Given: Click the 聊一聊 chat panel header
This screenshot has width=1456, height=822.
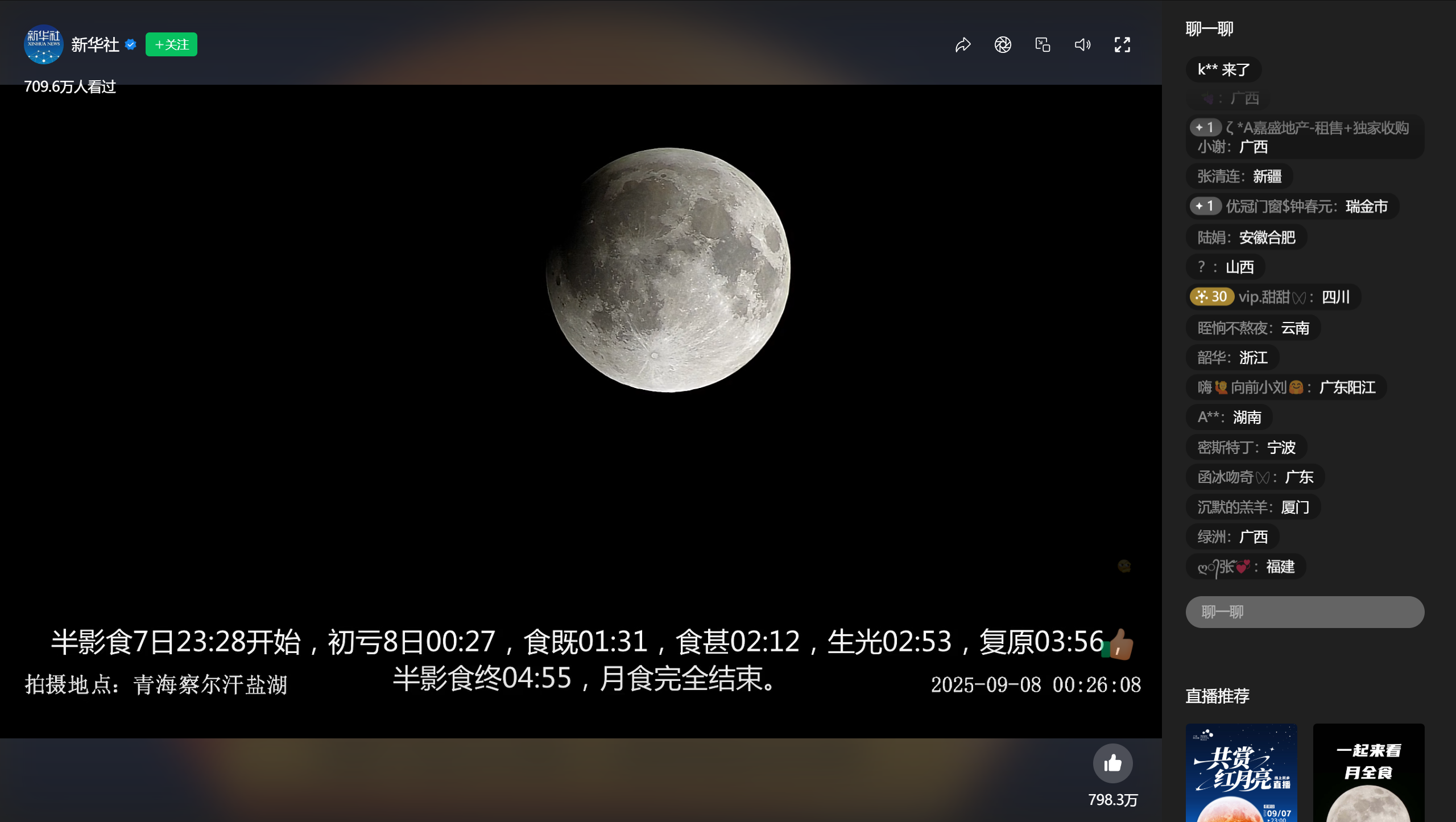Looking at the screenshot, I should 1209,29.
